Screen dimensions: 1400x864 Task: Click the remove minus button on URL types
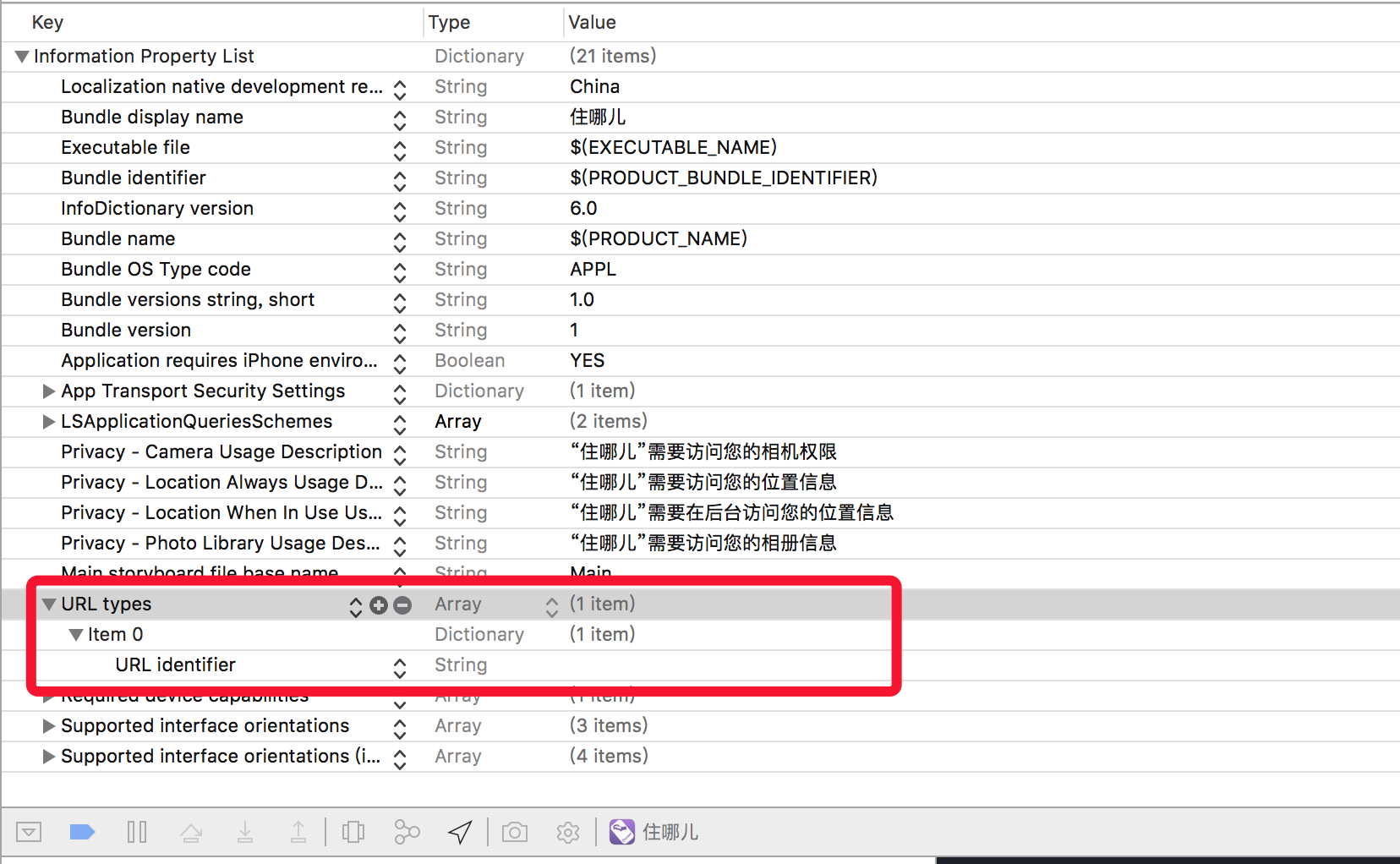pyautogui.click(x=402, y=605)
